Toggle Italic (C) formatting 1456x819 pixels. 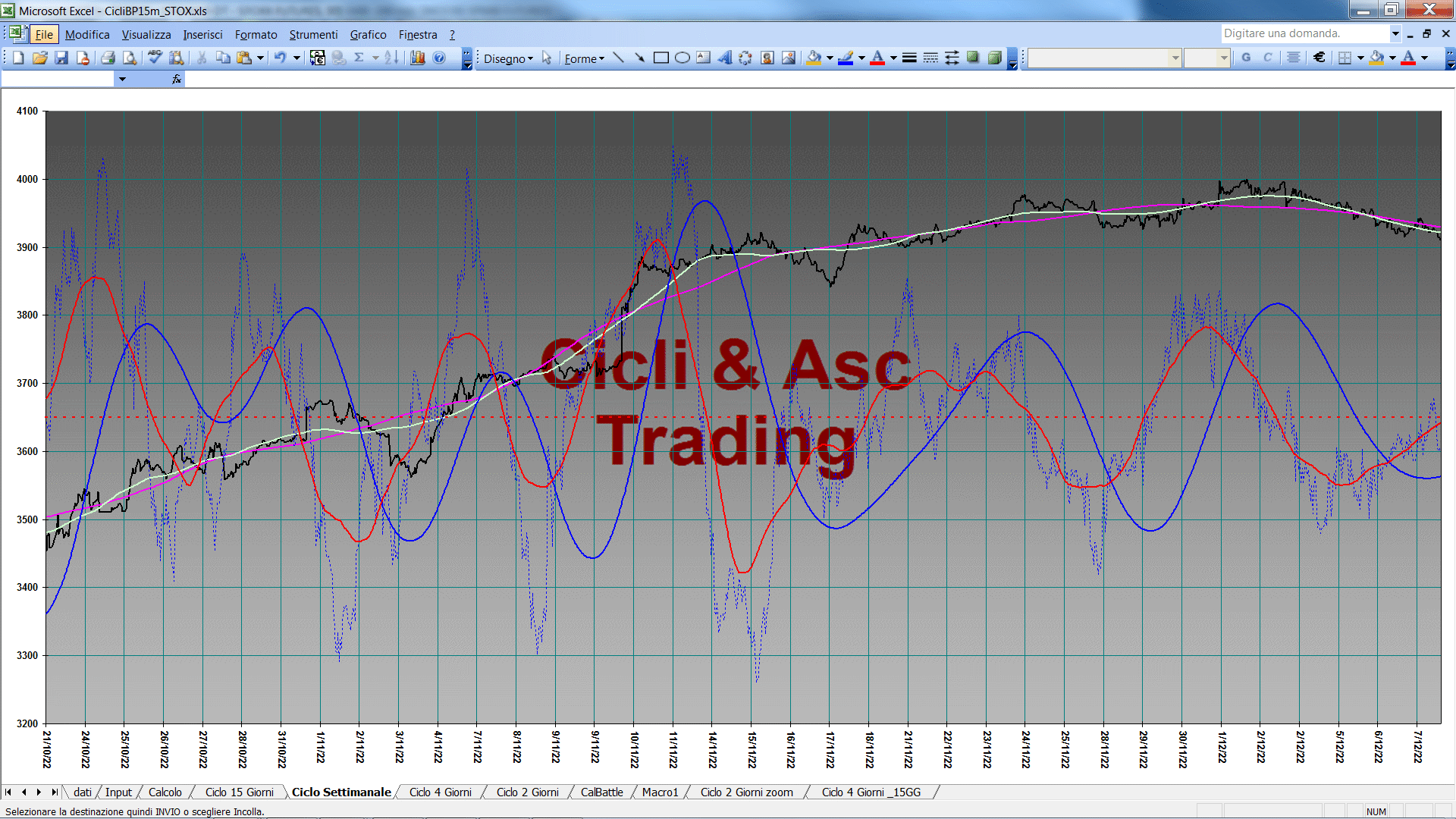(1267, 58)
